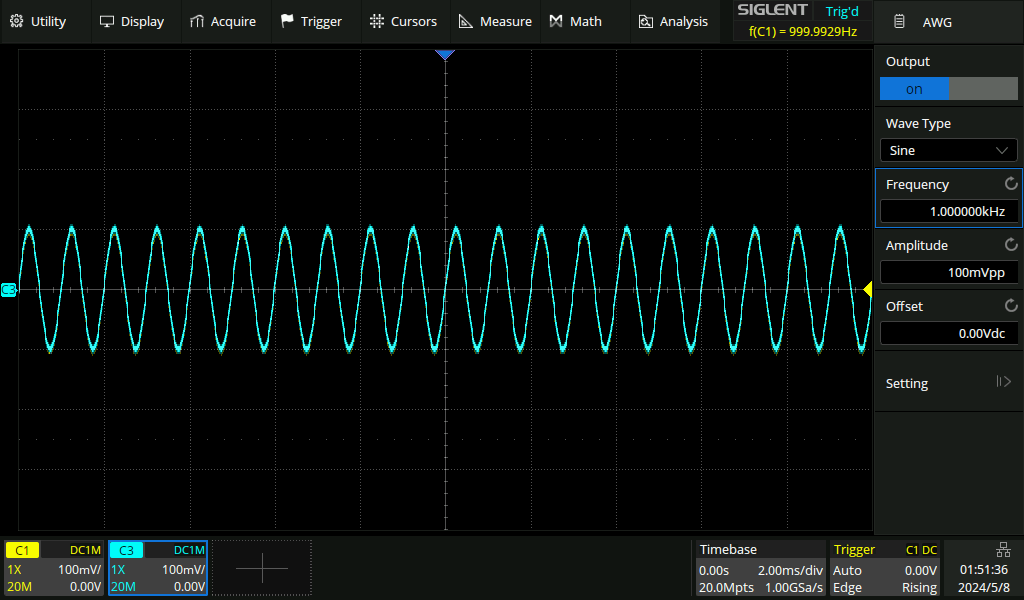Click the yellow trigger level marker
Image resolution: width=1024 pixels, height=600 pixels.
867,289
